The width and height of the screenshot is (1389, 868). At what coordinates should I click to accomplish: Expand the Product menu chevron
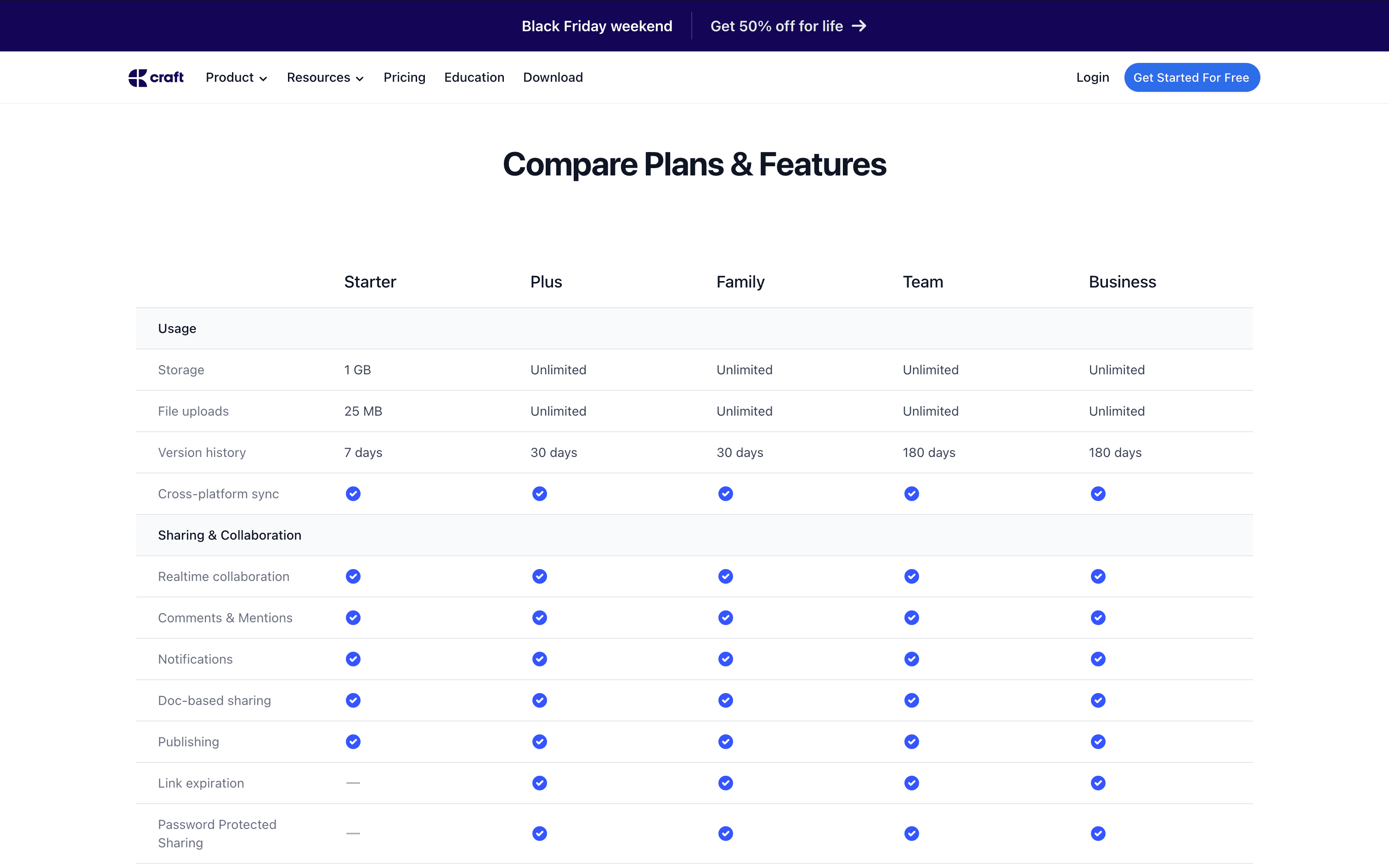264,79
